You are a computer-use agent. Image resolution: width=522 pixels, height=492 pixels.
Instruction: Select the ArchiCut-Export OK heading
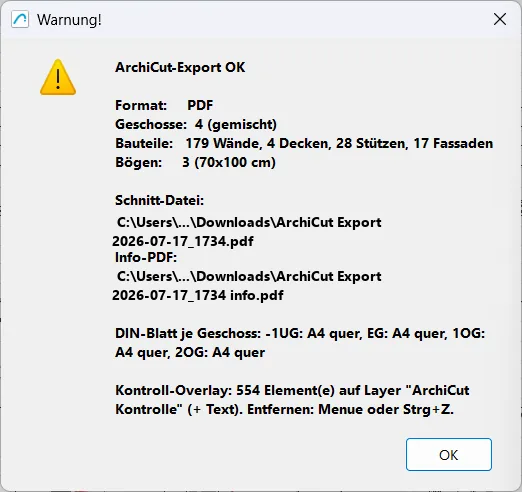click(x=180, y=67)
